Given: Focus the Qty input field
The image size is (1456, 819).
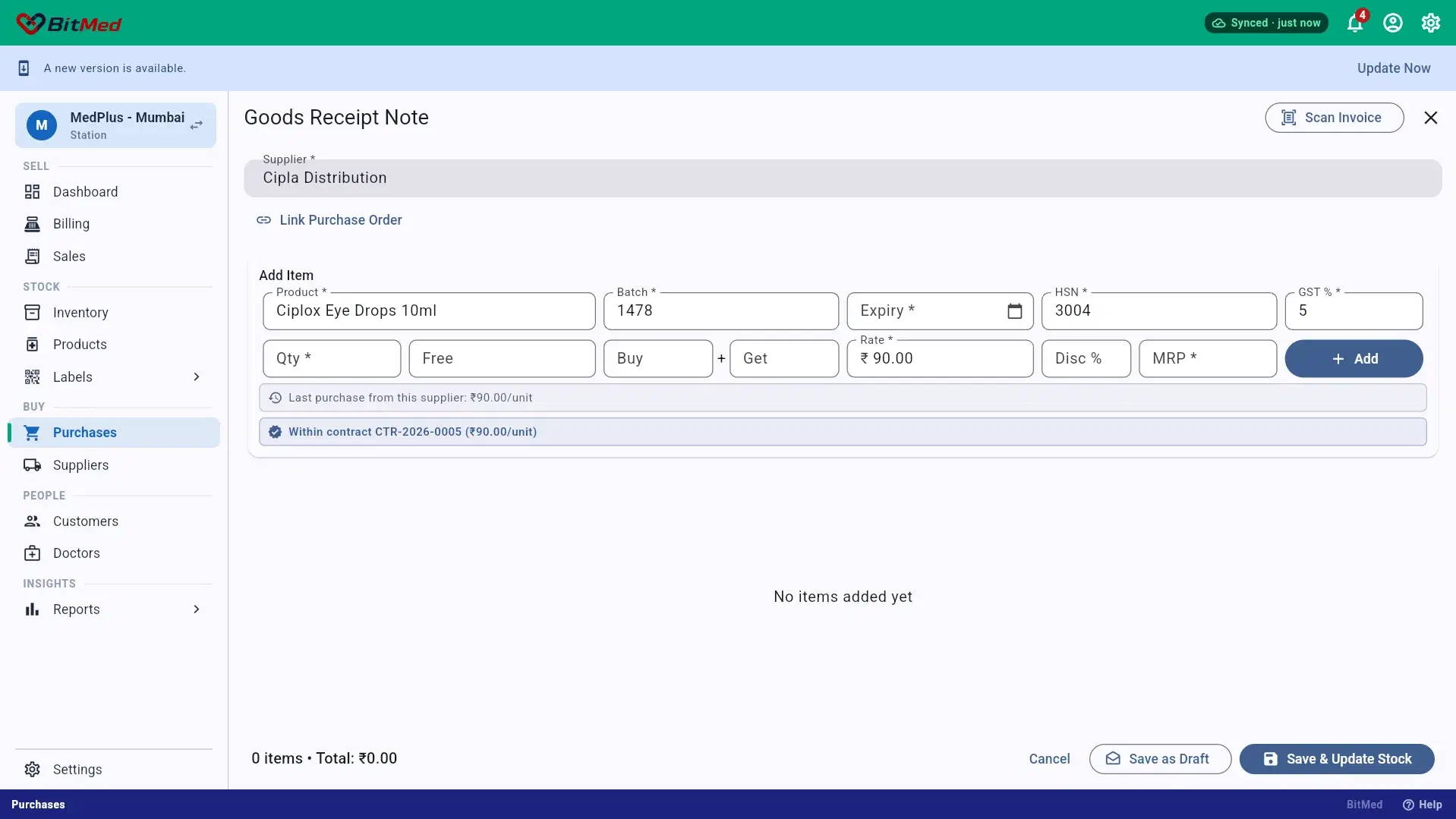Looking at the screenshot, I should pos(332,359).
